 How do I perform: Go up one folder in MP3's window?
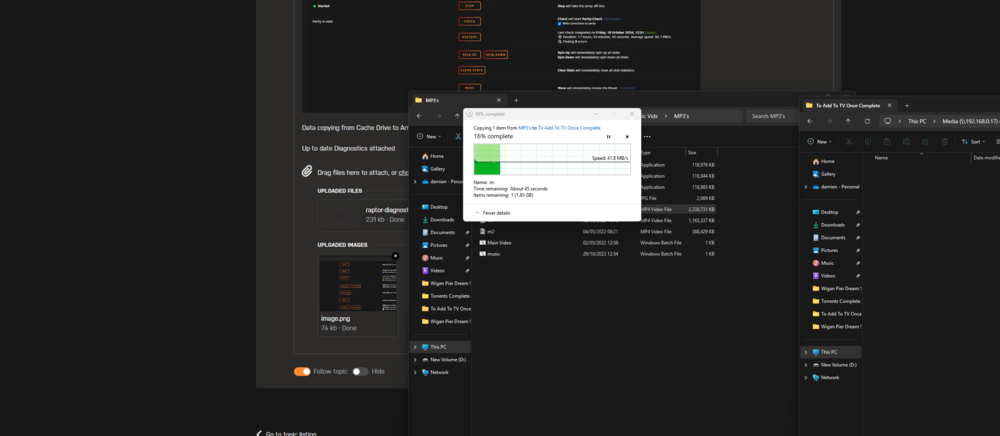point(457,116)
